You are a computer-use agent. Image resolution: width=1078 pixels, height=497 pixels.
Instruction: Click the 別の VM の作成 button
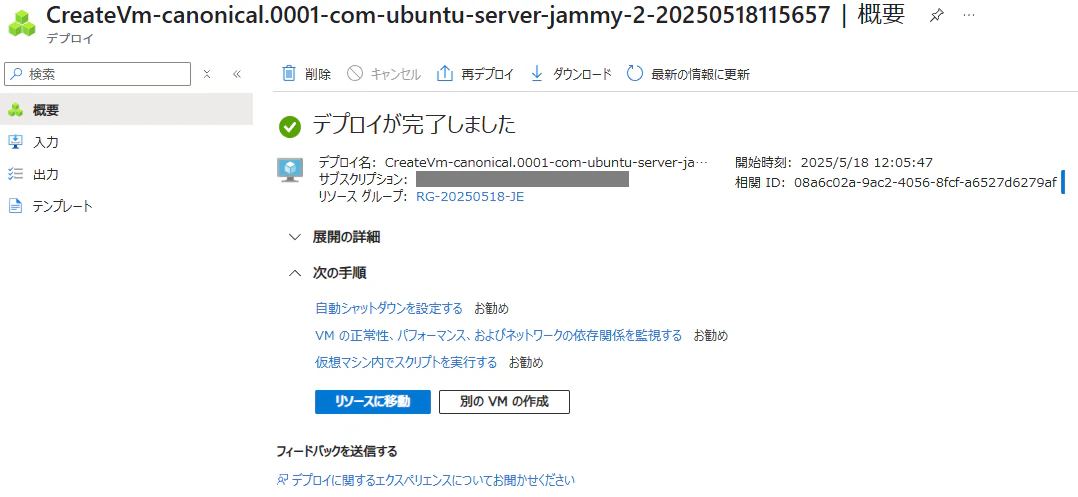504,402
